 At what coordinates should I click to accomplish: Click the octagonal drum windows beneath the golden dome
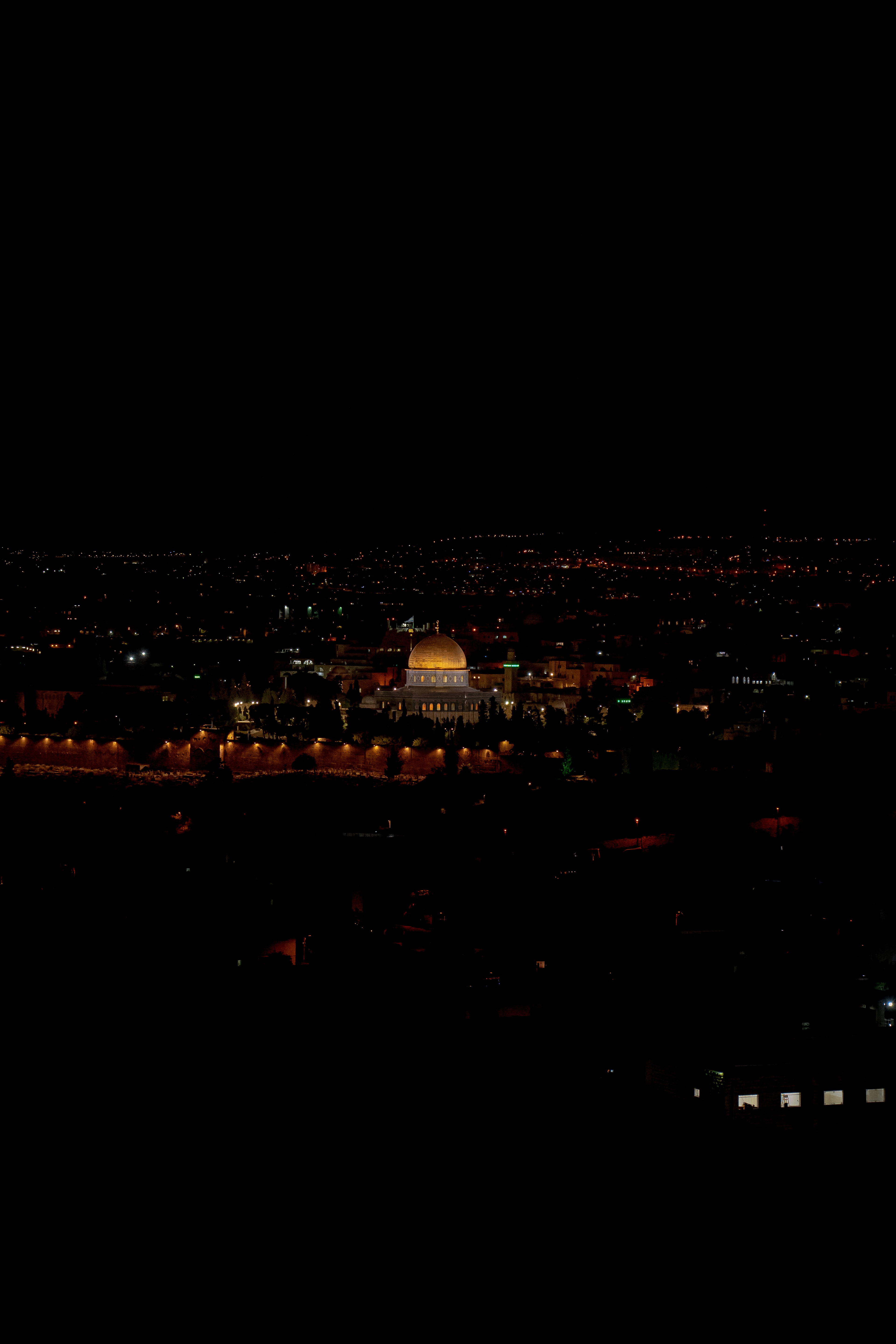437,678
